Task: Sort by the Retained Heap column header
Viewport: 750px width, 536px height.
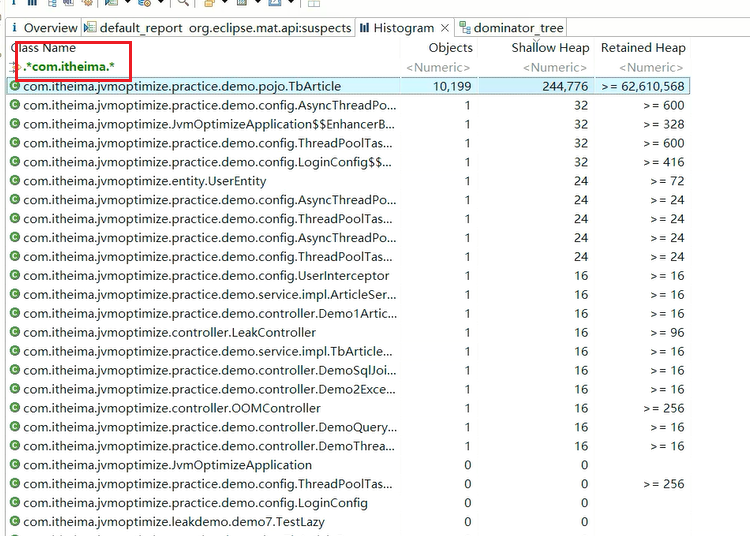Action: tap(642, 48)
